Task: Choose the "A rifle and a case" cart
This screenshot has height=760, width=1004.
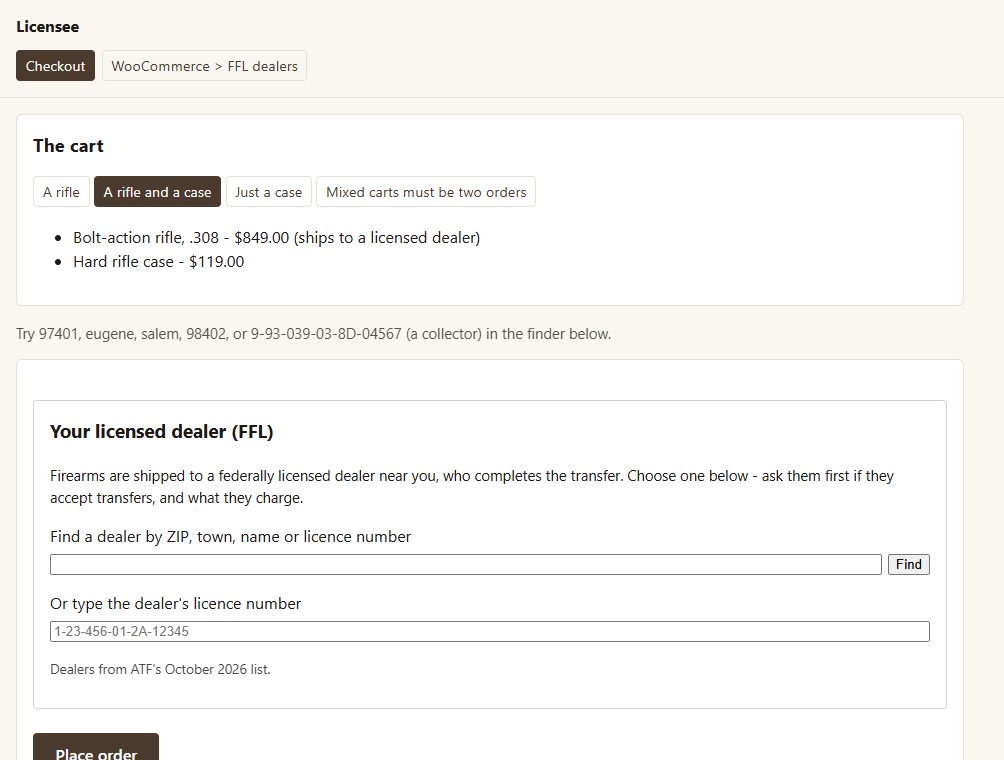Action: tap(158, 192)
